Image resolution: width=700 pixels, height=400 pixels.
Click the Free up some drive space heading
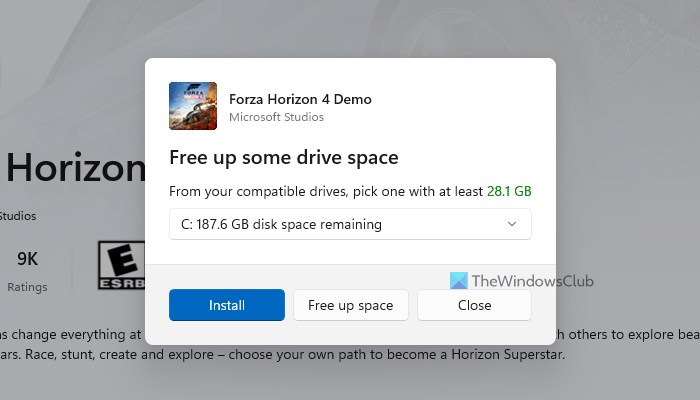(283, 157)
